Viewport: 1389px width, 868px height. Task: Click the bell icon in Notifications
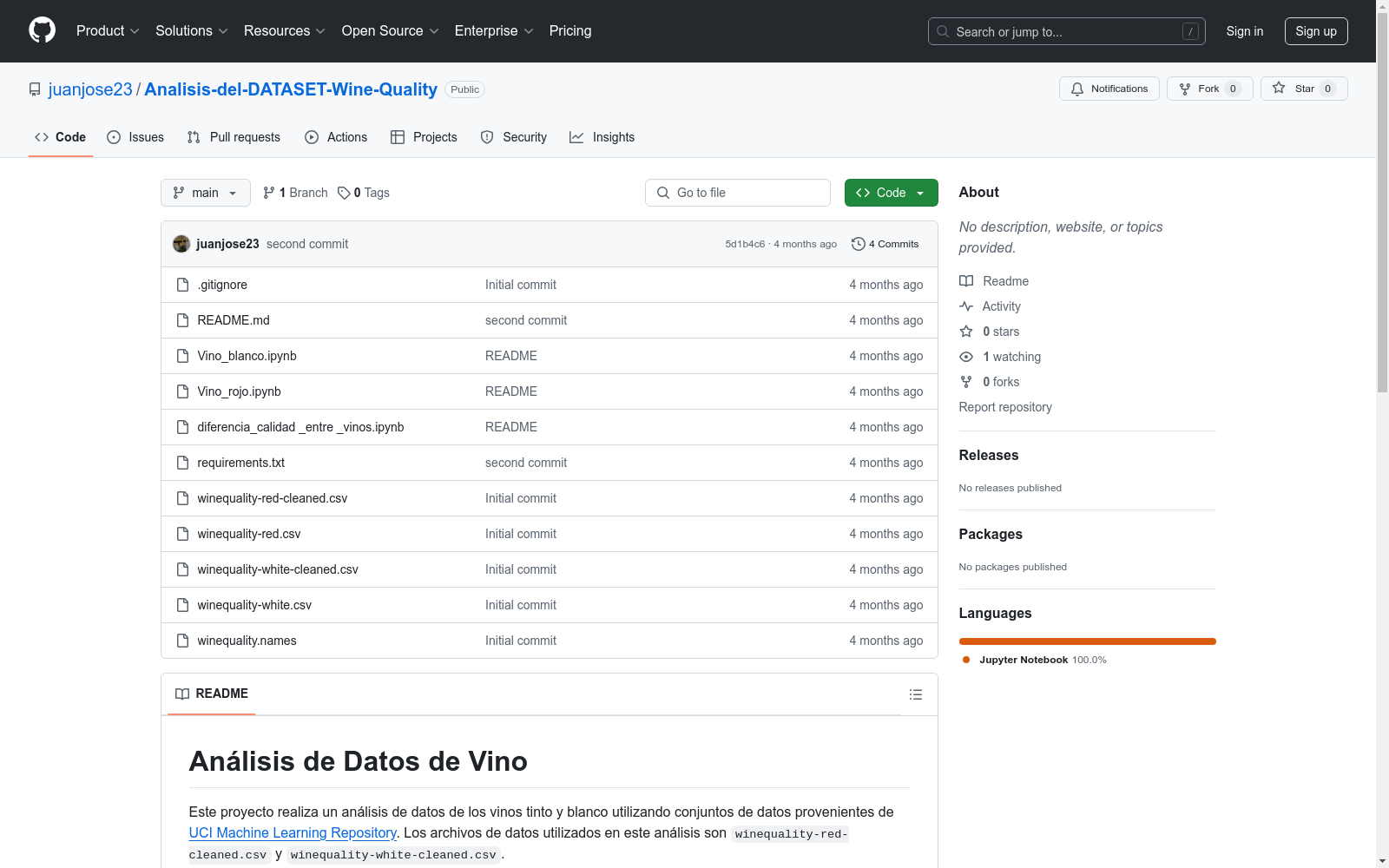(x=1077, y=89)
